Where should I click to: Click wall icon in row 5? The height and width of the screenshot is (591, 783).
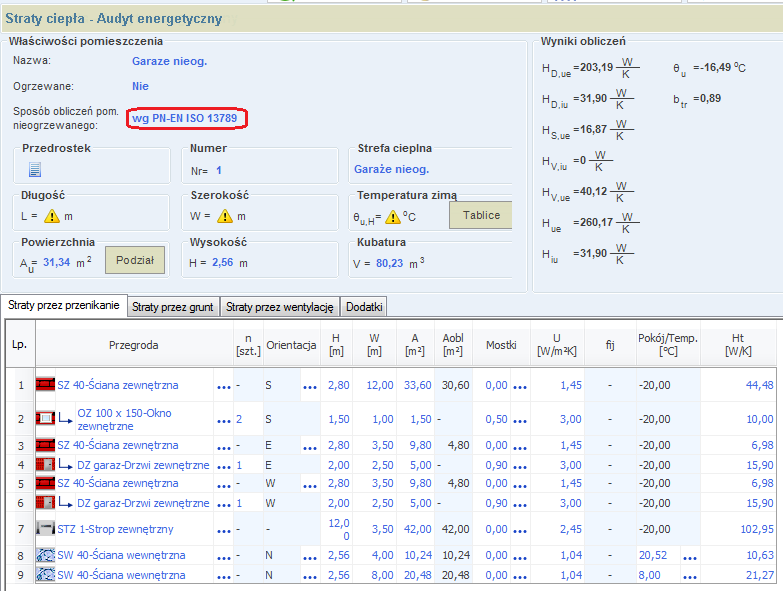click(x=45, y=483)
